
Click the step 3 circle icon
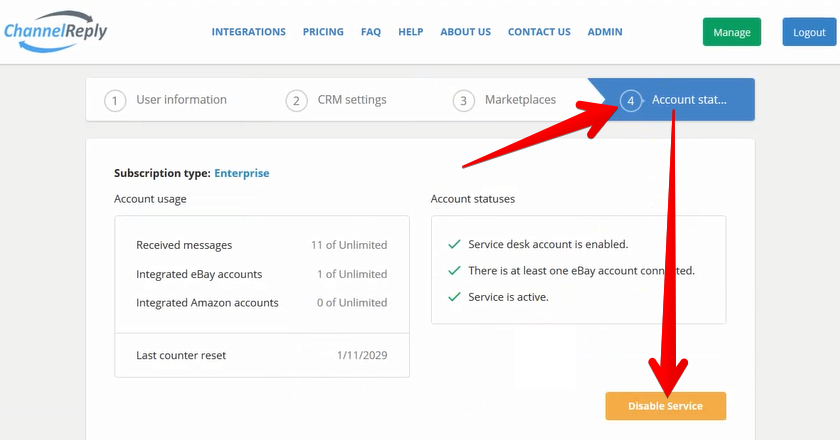click(463, 101)
